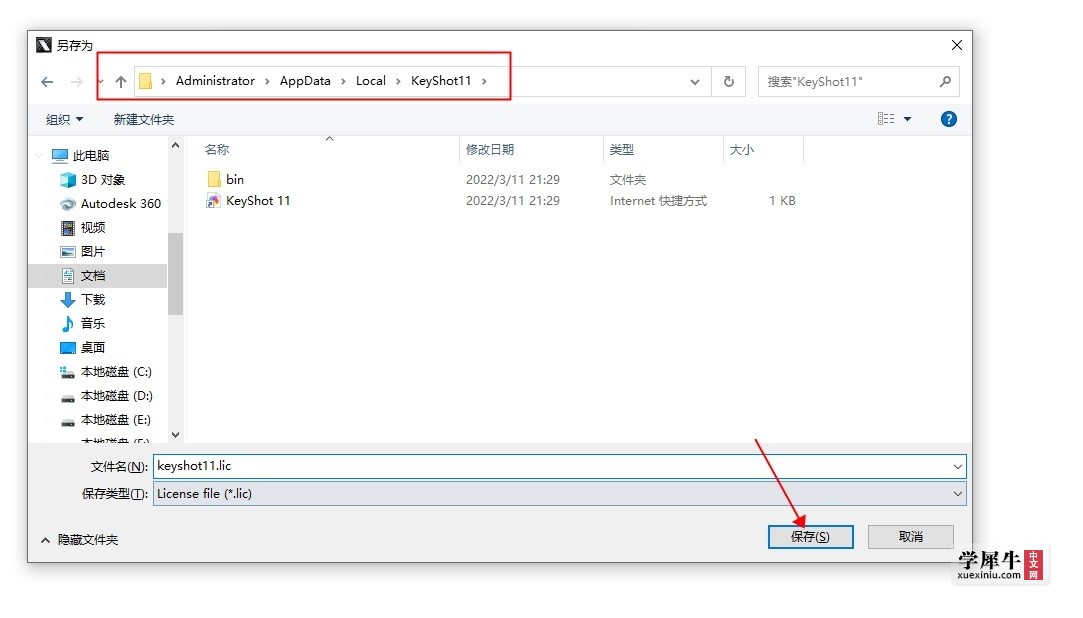Click the folder icon in address bar

click(x=145, y=81)
